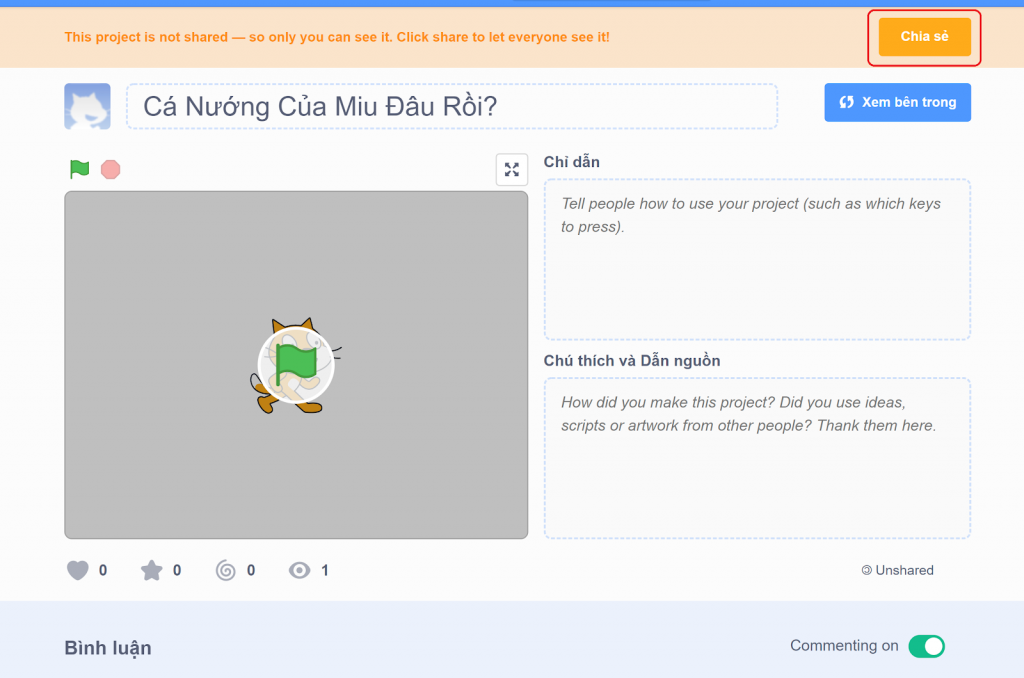Click the Bình luận comments heading
Screen dimensions: 1024x678
pyautogui.click(x=108, y=648)
